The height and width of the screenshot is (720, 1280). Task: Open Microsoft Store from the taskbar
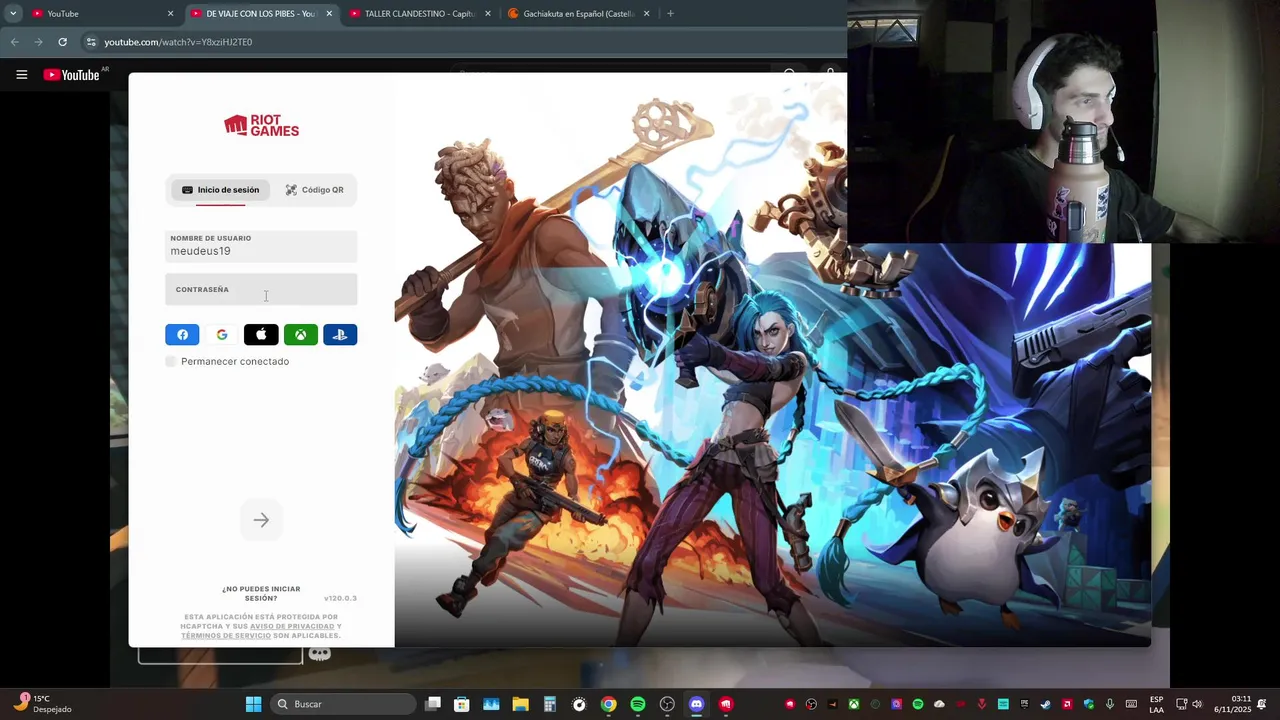[x=461, y=704]
